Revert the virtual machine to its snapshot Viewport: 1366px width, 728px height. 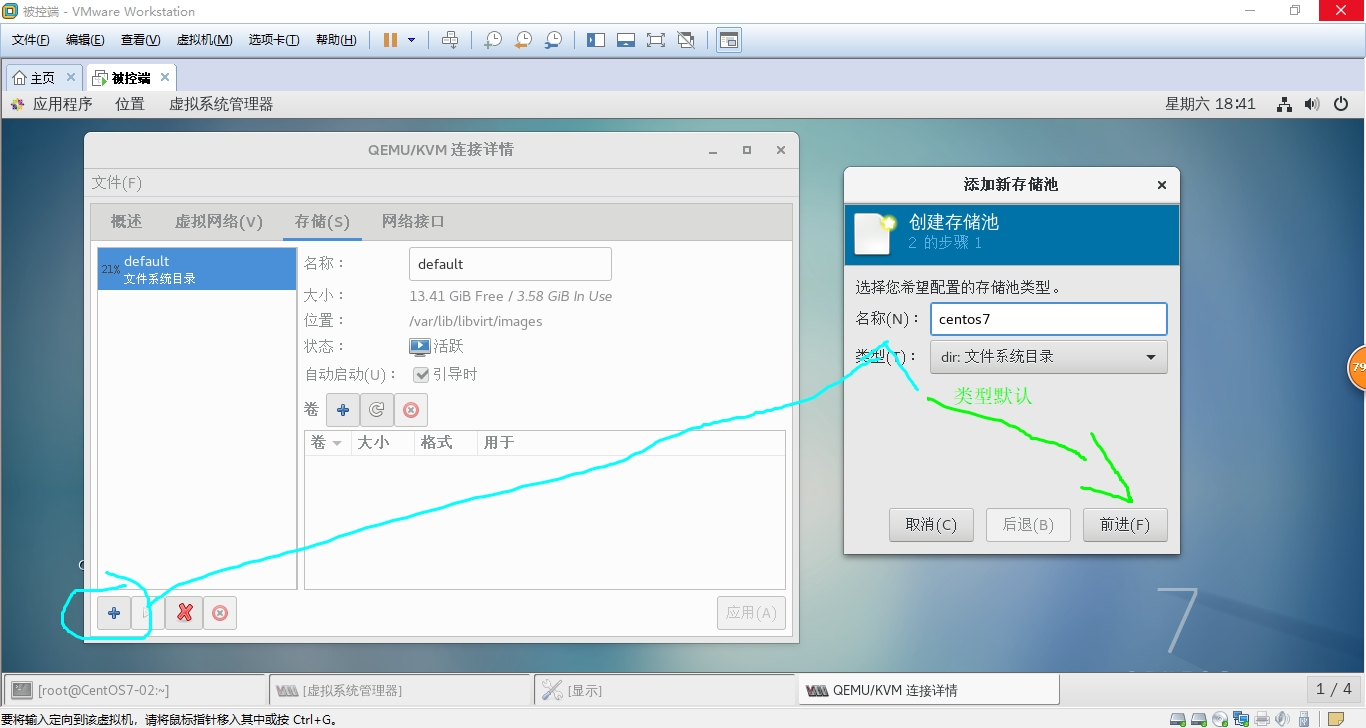tap(523, 40)
